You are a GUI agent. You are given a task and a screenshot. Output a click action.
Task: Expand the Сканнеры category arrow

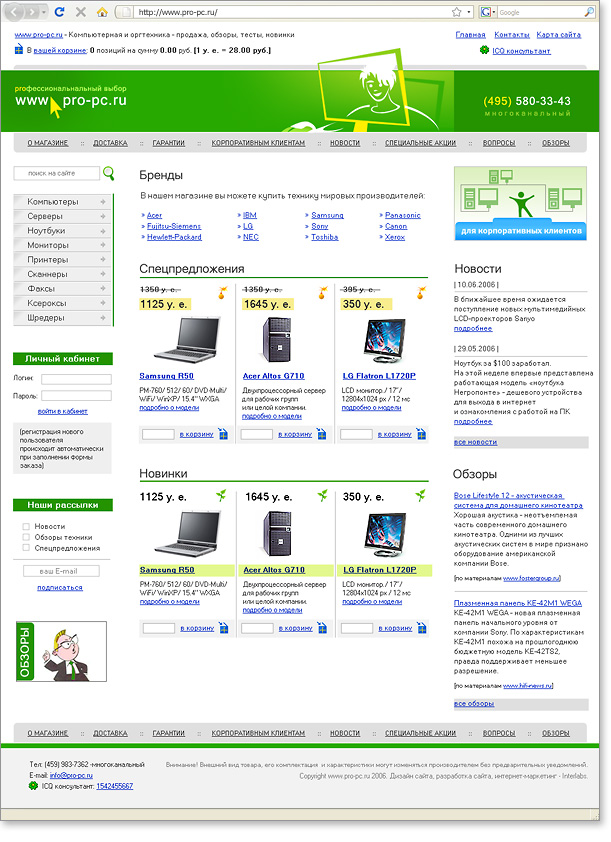click(103, 274)
